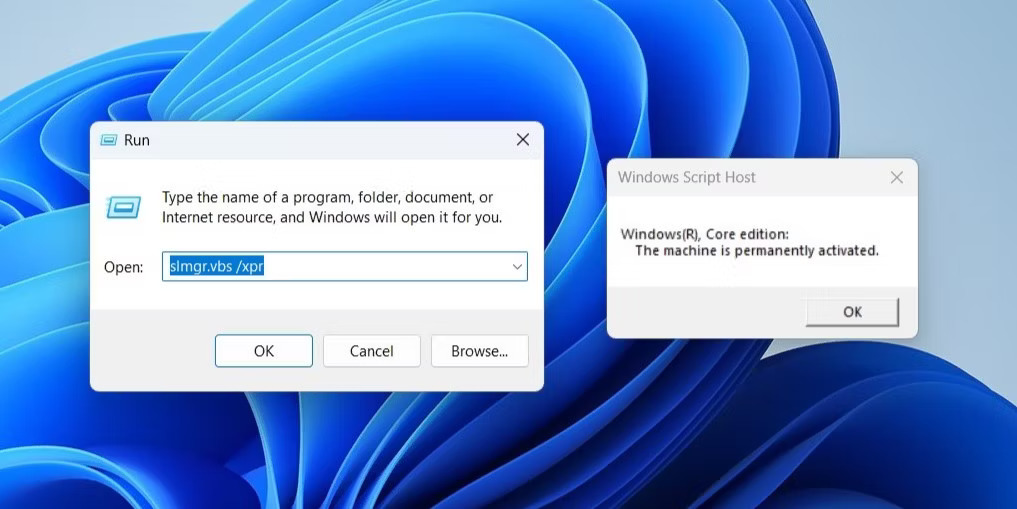
Task: Confirm OK in Windows Script Host
Action: [x=852, y=312]
